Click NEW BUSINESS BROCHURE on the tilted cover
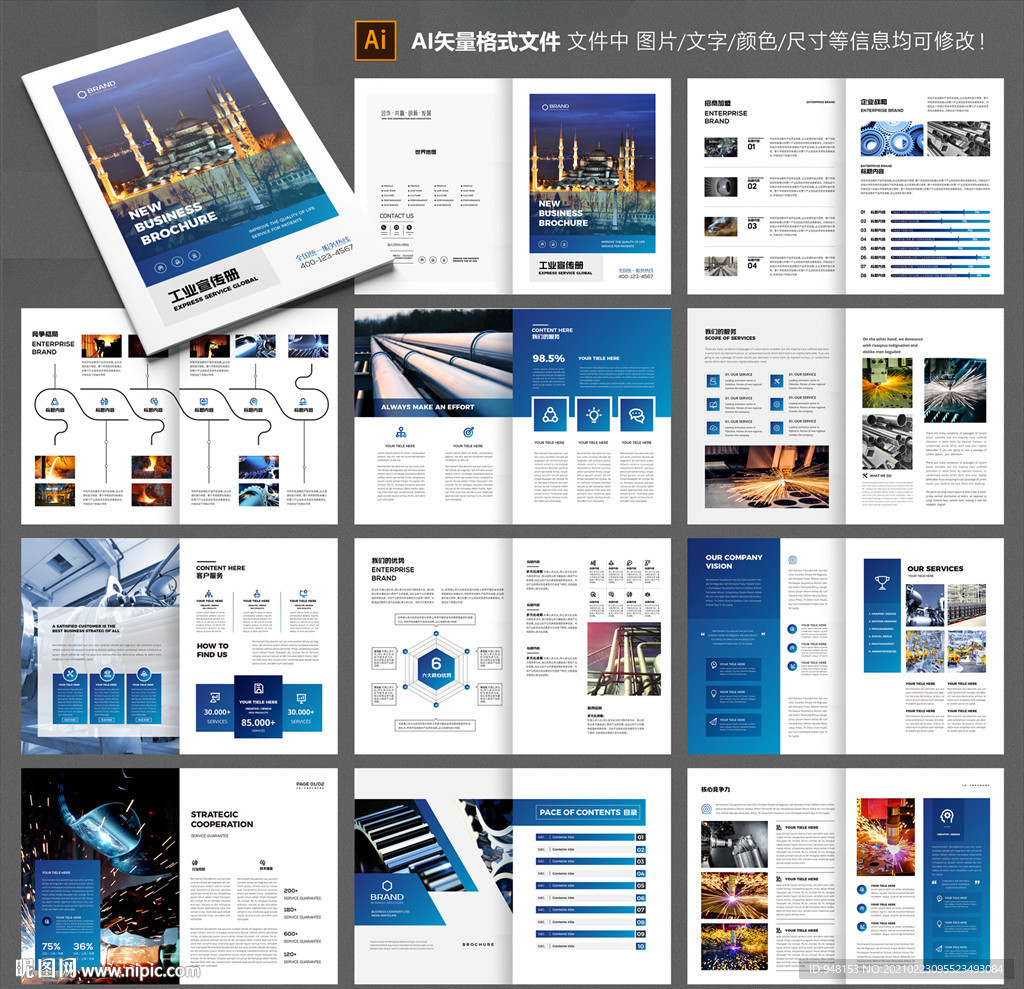 [x=172, y=221]
